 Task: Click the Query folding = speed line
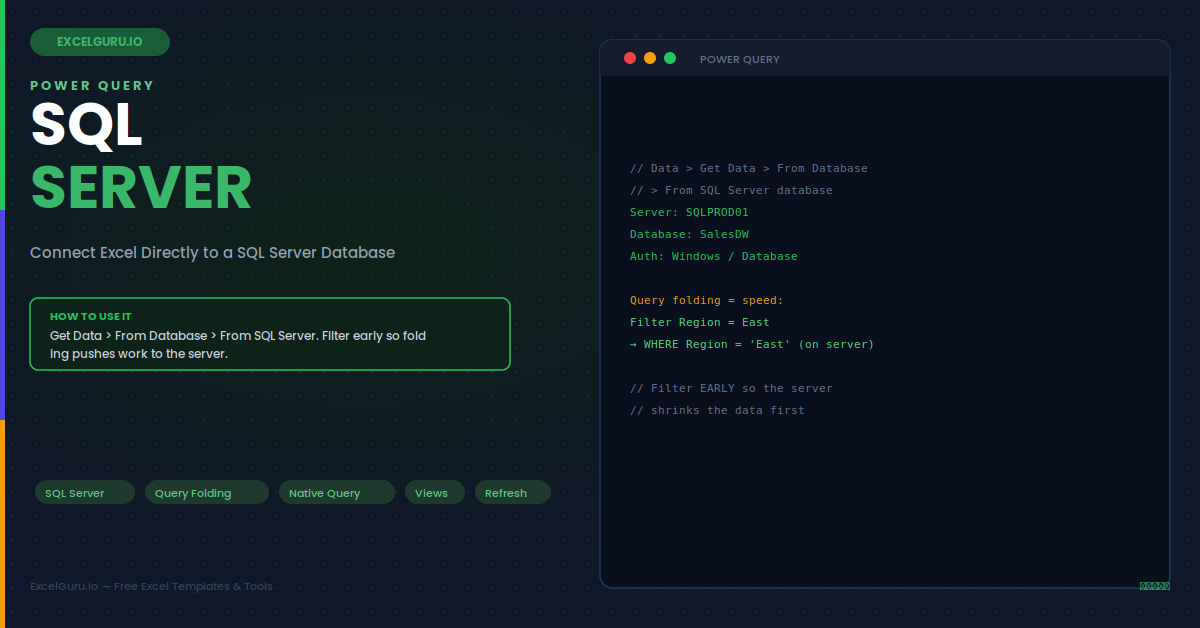coord(707,300)
